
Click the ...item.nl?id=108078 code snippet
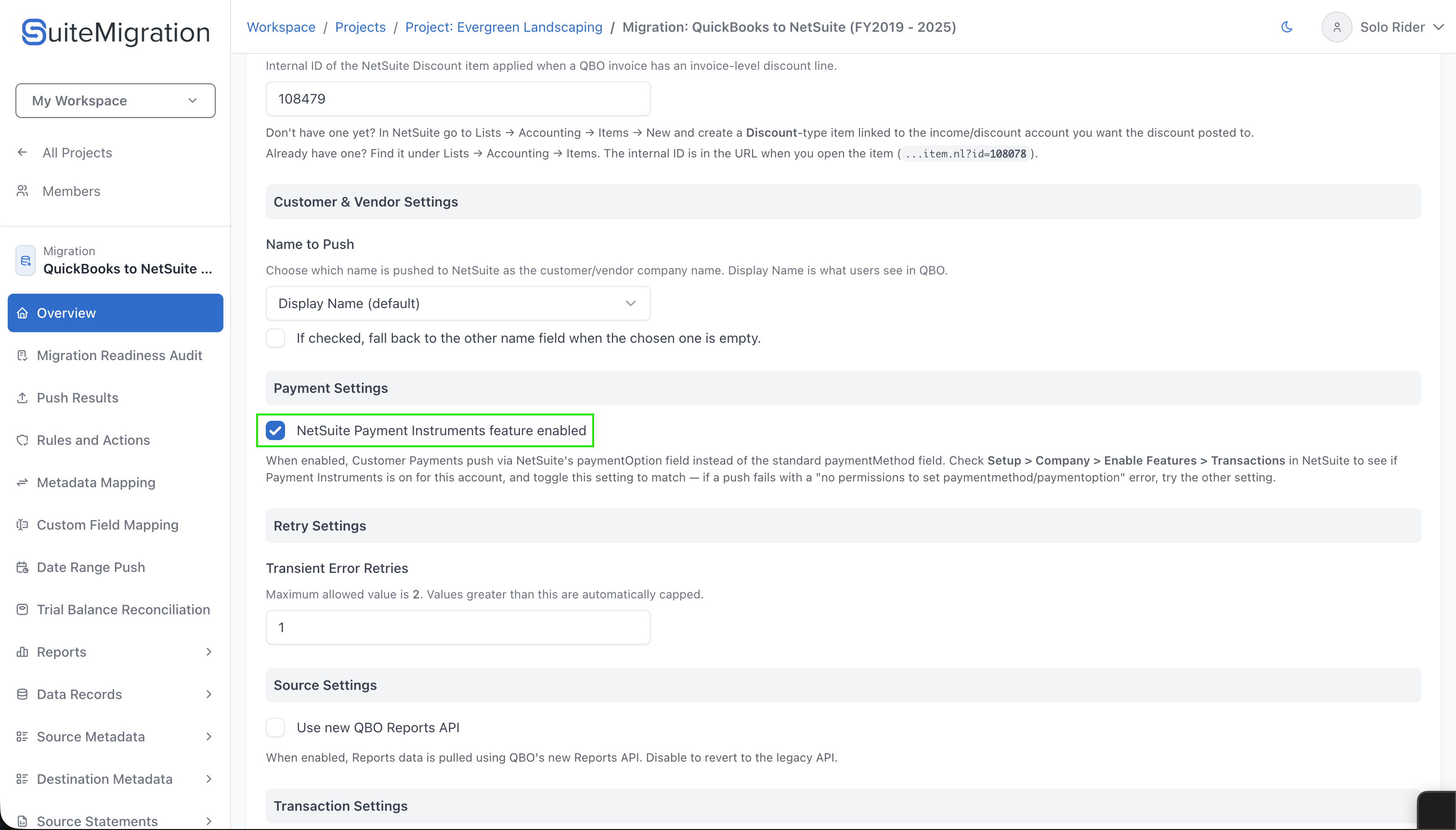[966, 154]
